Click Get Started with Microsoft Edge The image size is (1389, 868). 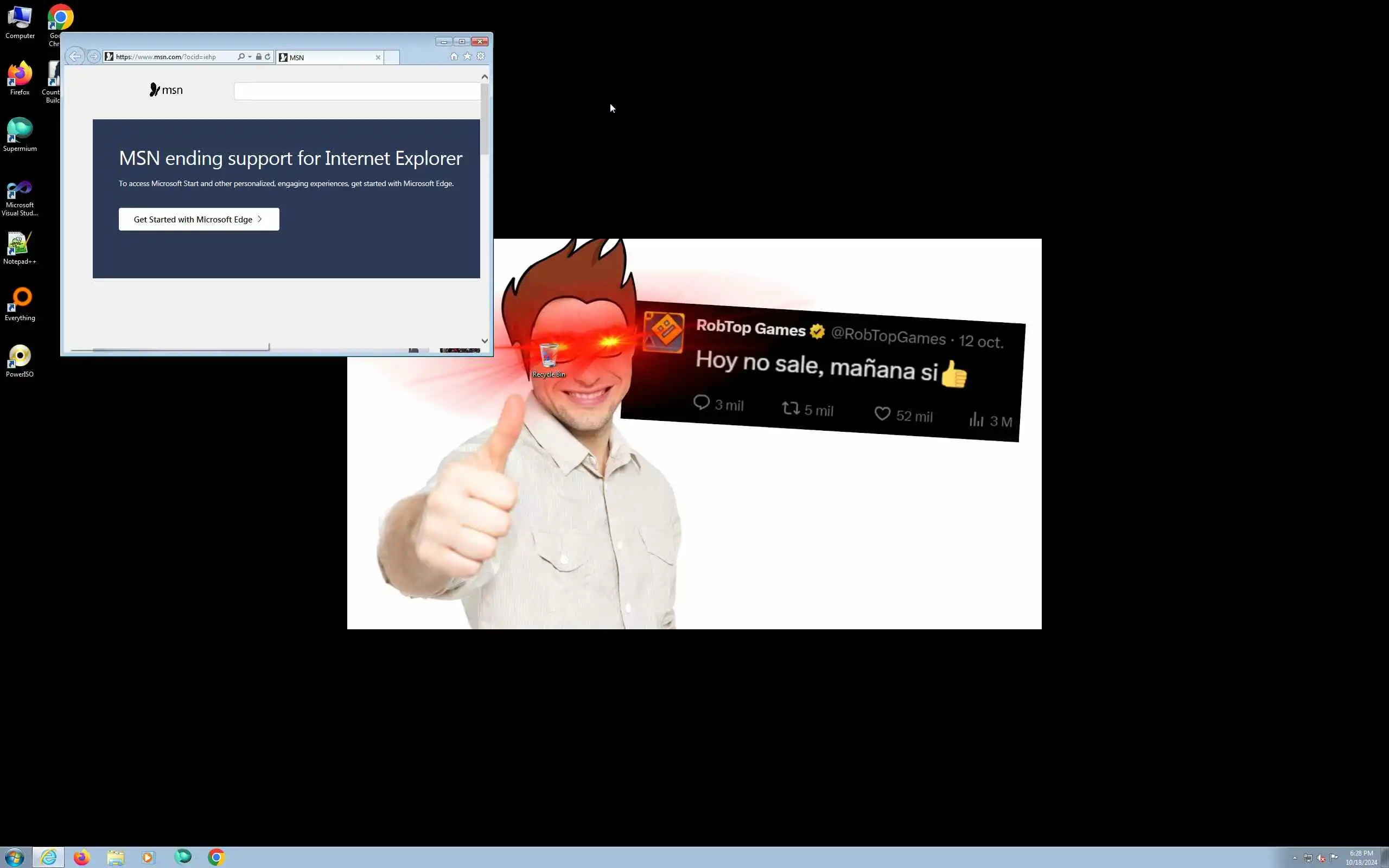pos(199,219)
